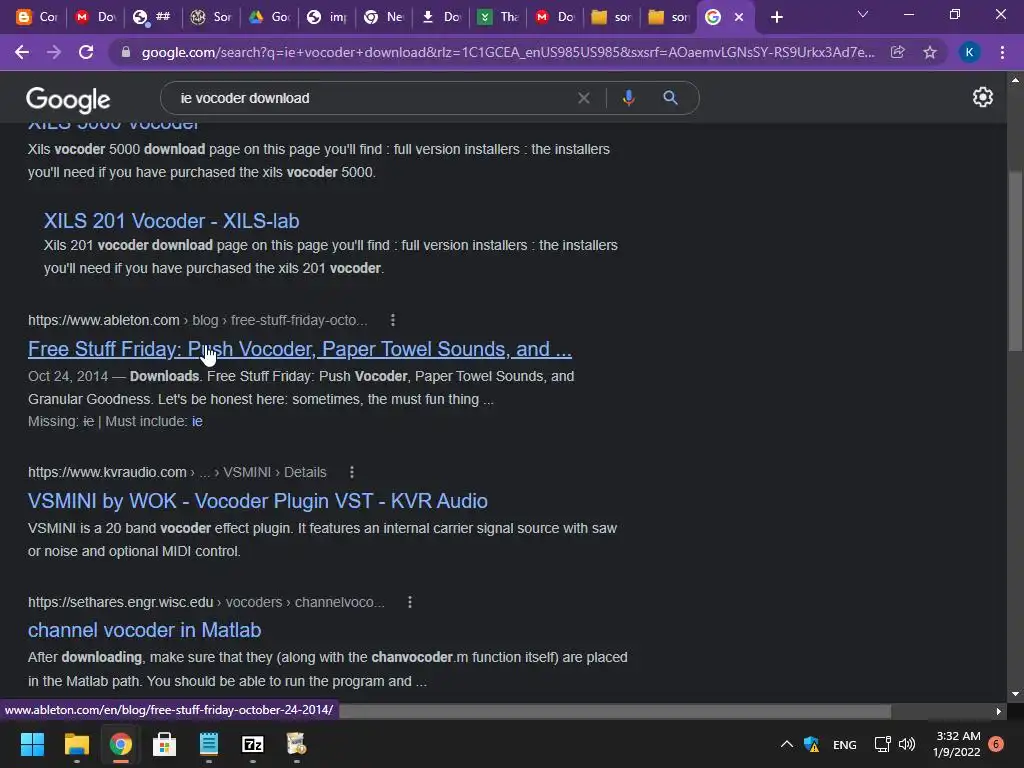Open network settings tray icon
Image resolution: width=1024 pixels, height=768 pixels.
pyautogui.click(x=882, y=744)
